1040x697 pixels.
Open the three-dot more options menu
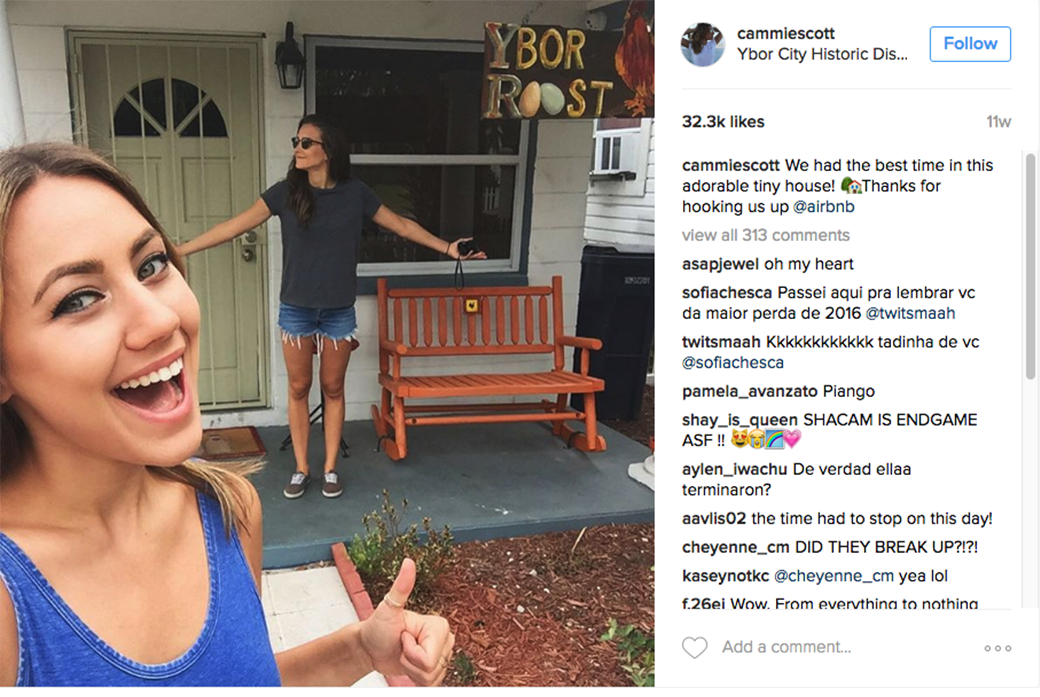pos(998,648)
